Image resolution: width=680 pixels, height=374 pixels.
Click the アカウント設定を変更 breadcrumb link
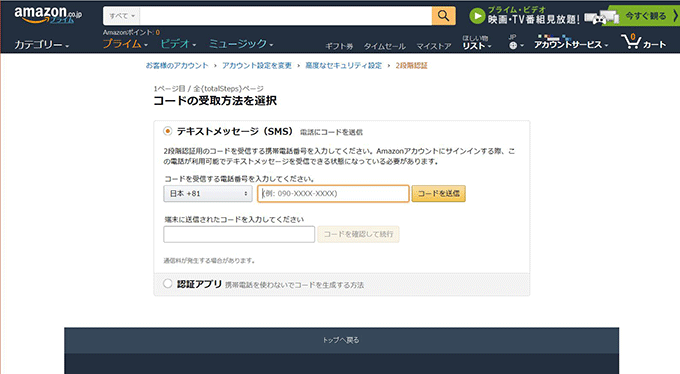pos(257,66)
